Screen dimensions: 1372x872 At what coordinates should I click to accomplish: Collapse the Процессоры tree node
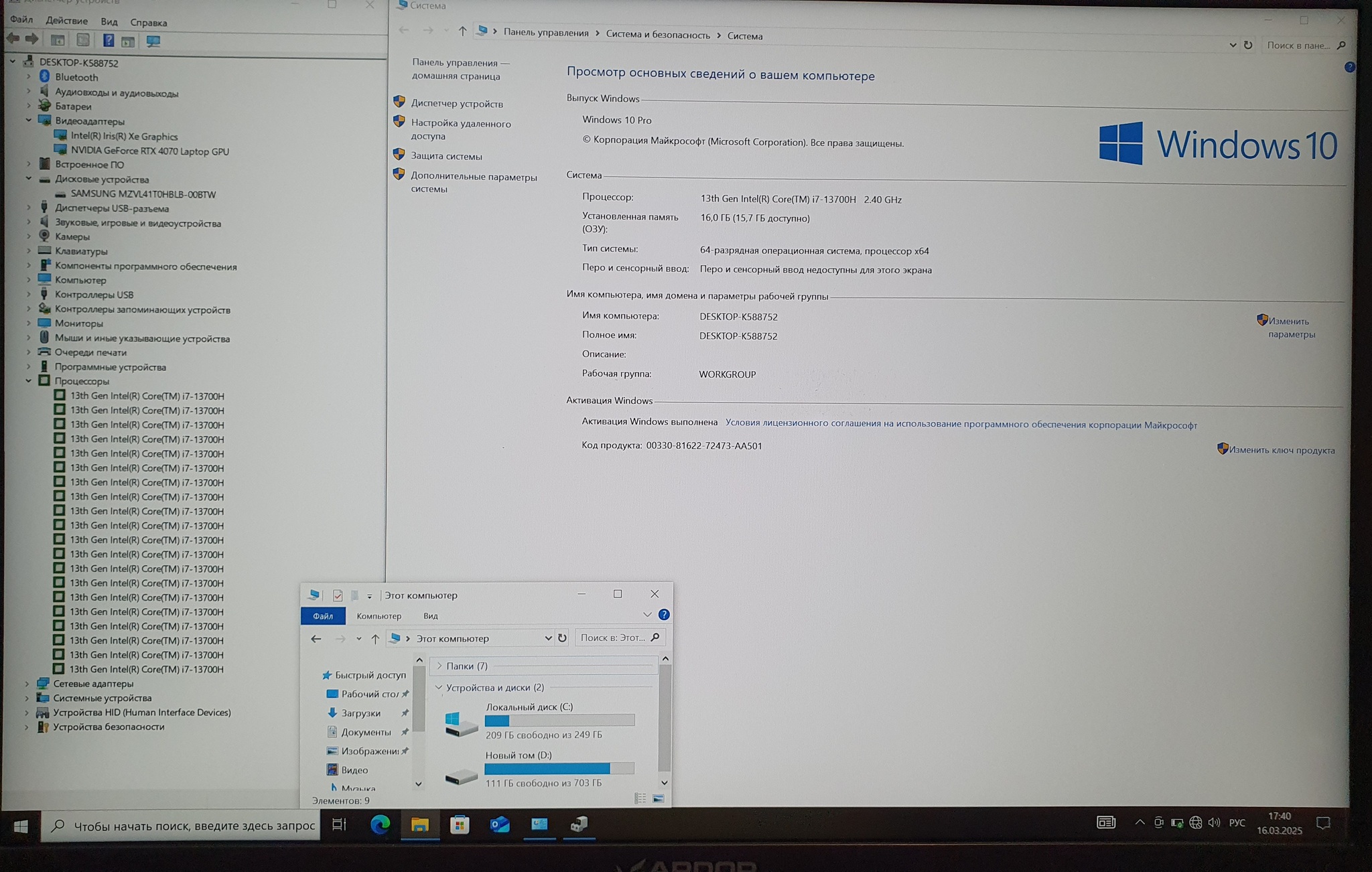click(29, 381)
